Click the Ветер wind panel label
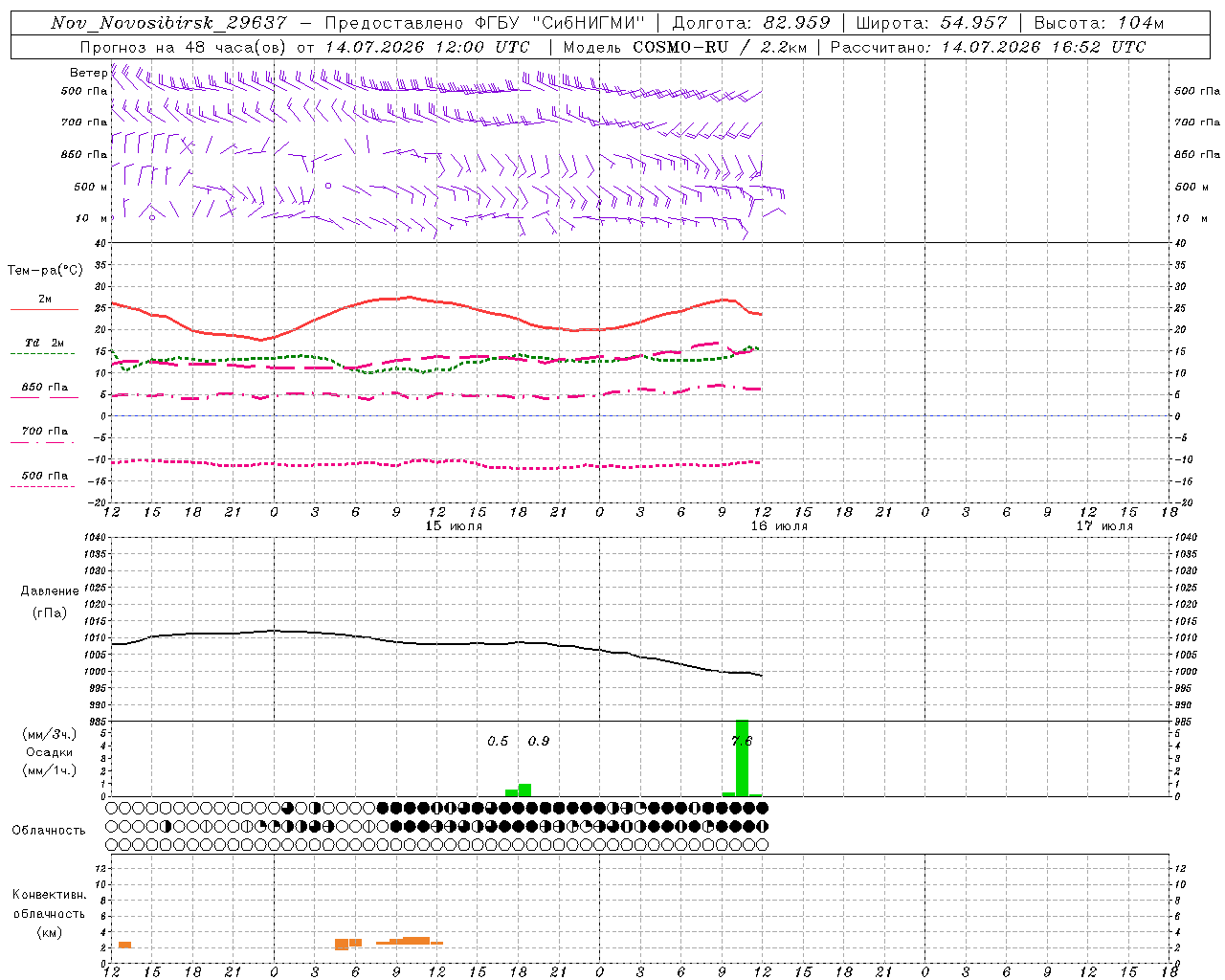The image size is (1225, 980). pyautogui.click(x=89, y=73)
